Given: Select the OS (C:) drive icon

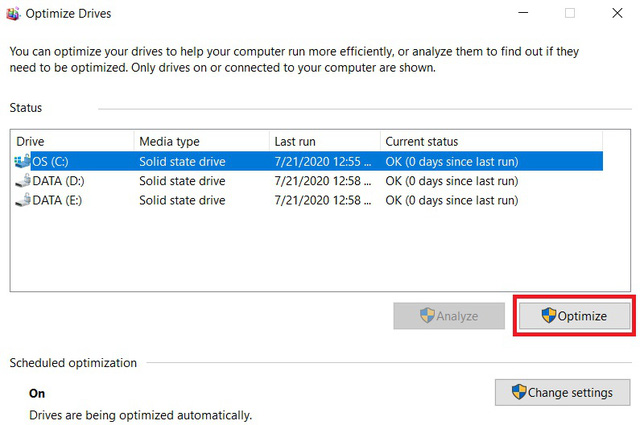Looking at the screenshot, I should click(22, 161).
